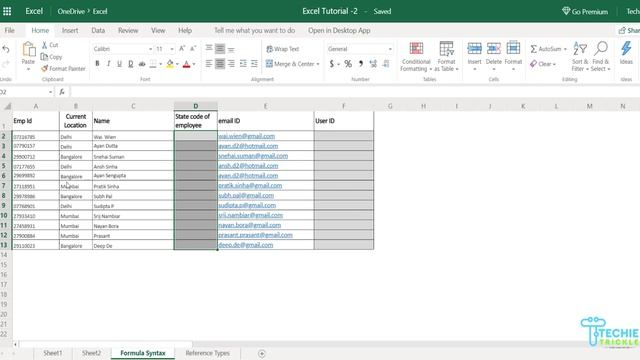
Task: Select the Format Painter brush
Action: click(x=44, y=69)
